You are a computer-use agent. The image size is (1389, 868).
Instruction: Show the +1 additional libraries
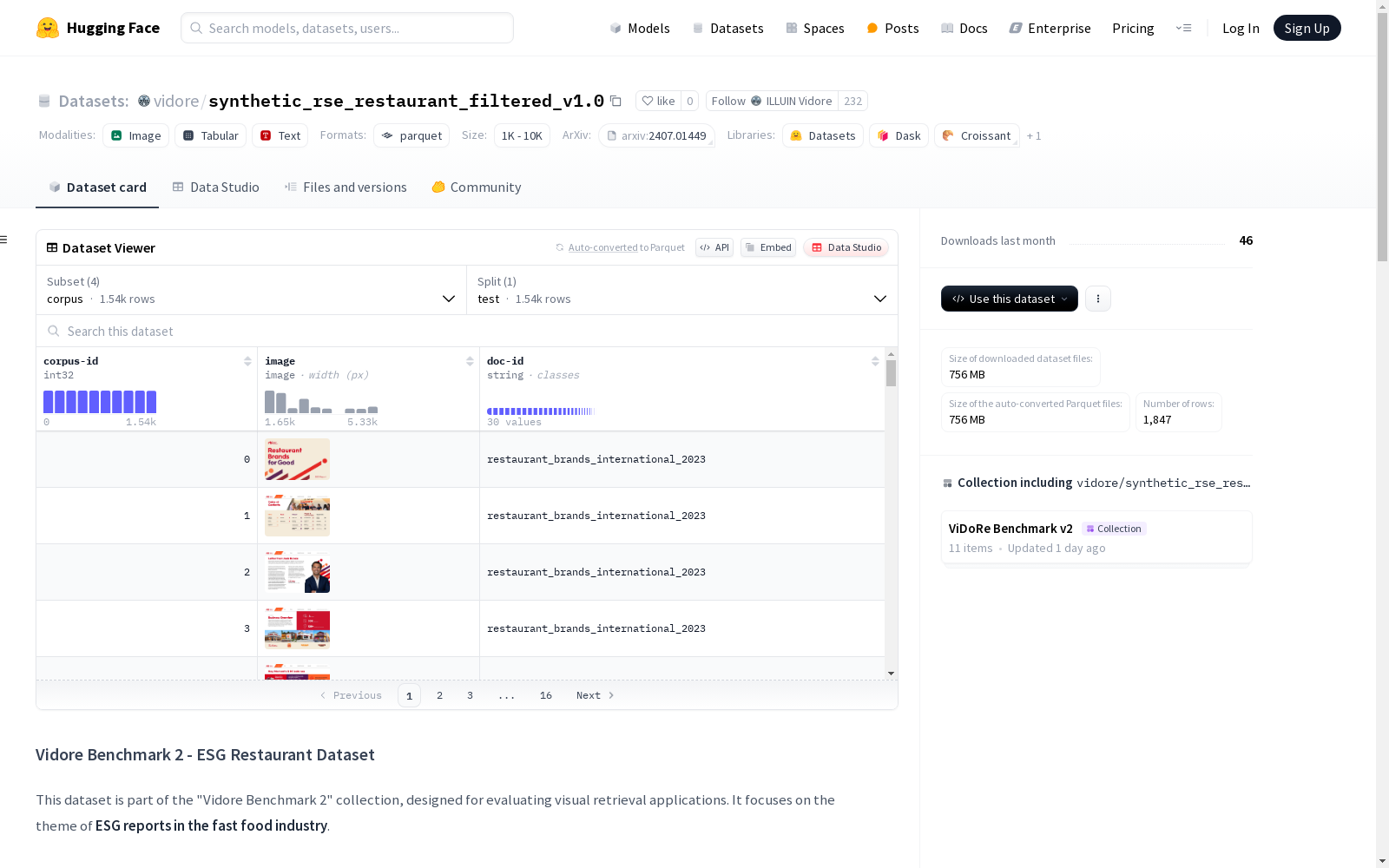pyautogui.click(x=1034, y=135)
